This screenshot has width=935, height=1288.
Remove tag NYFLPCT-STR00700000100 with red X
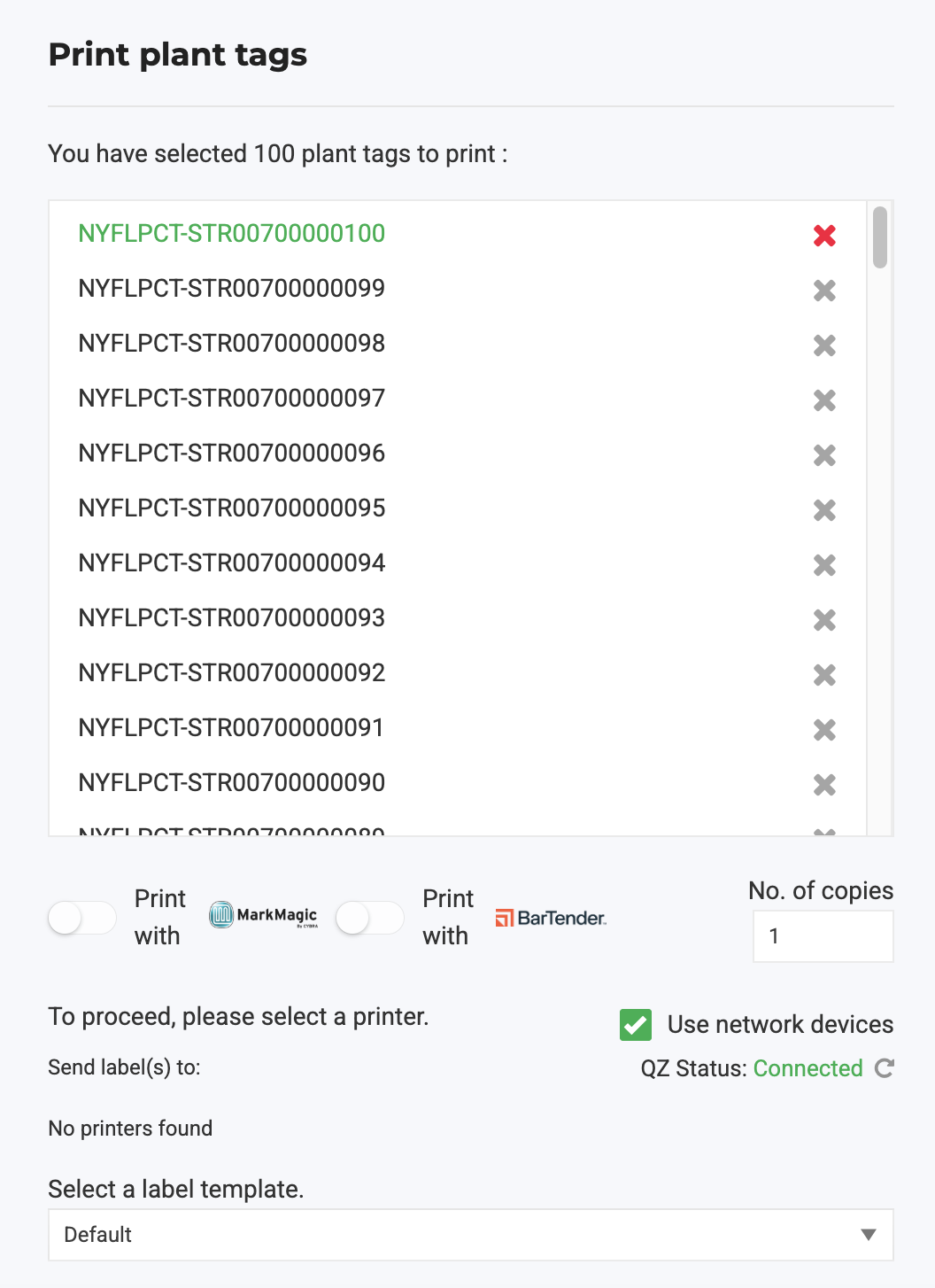824,235
